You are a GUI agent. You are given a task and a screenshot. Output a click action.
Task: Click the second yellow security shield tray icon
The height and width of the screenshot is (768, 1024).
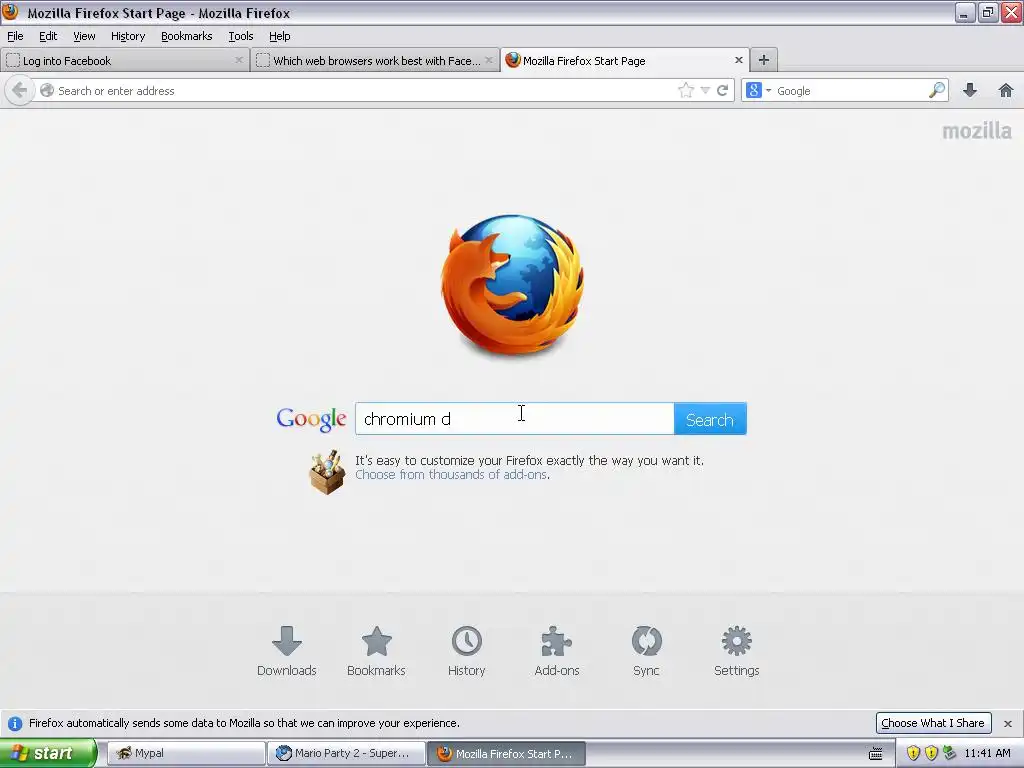931,753
